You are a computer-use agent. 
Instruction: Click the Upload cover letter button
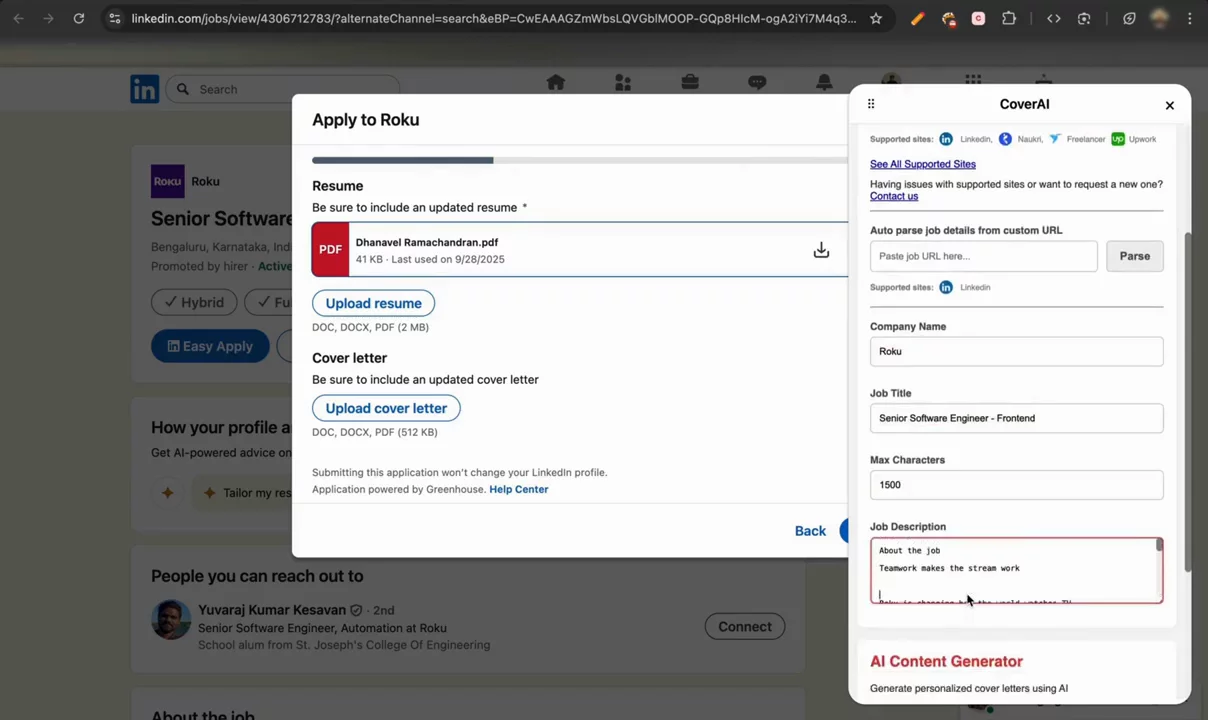[386, 408]
